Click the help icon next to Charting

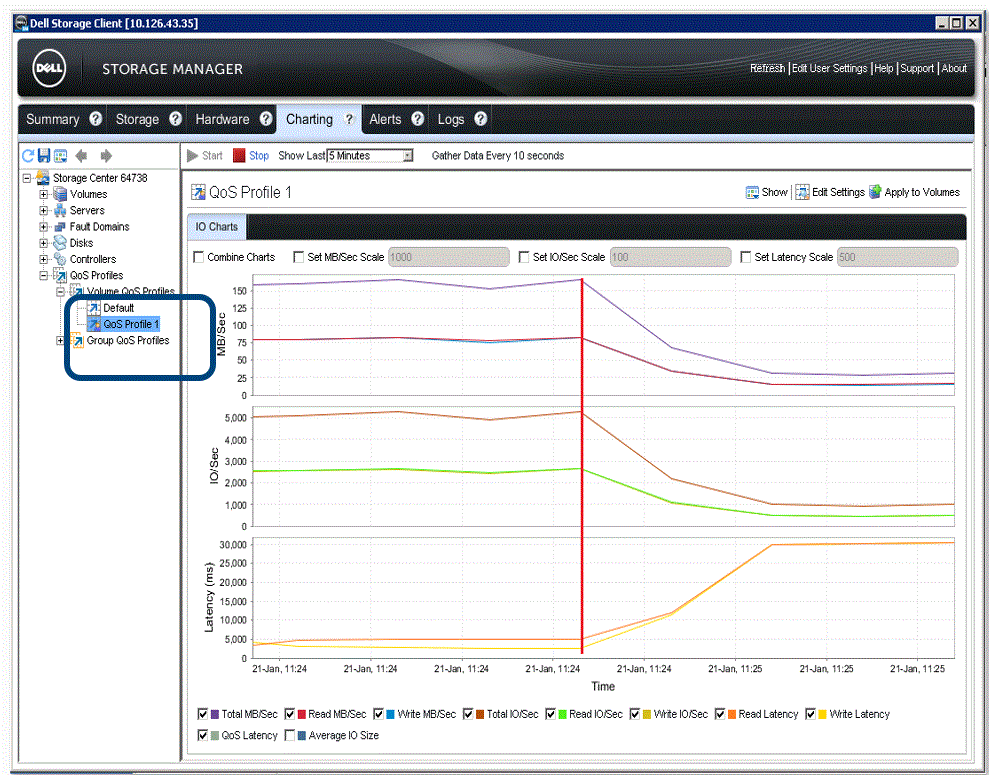pos(349,119)
